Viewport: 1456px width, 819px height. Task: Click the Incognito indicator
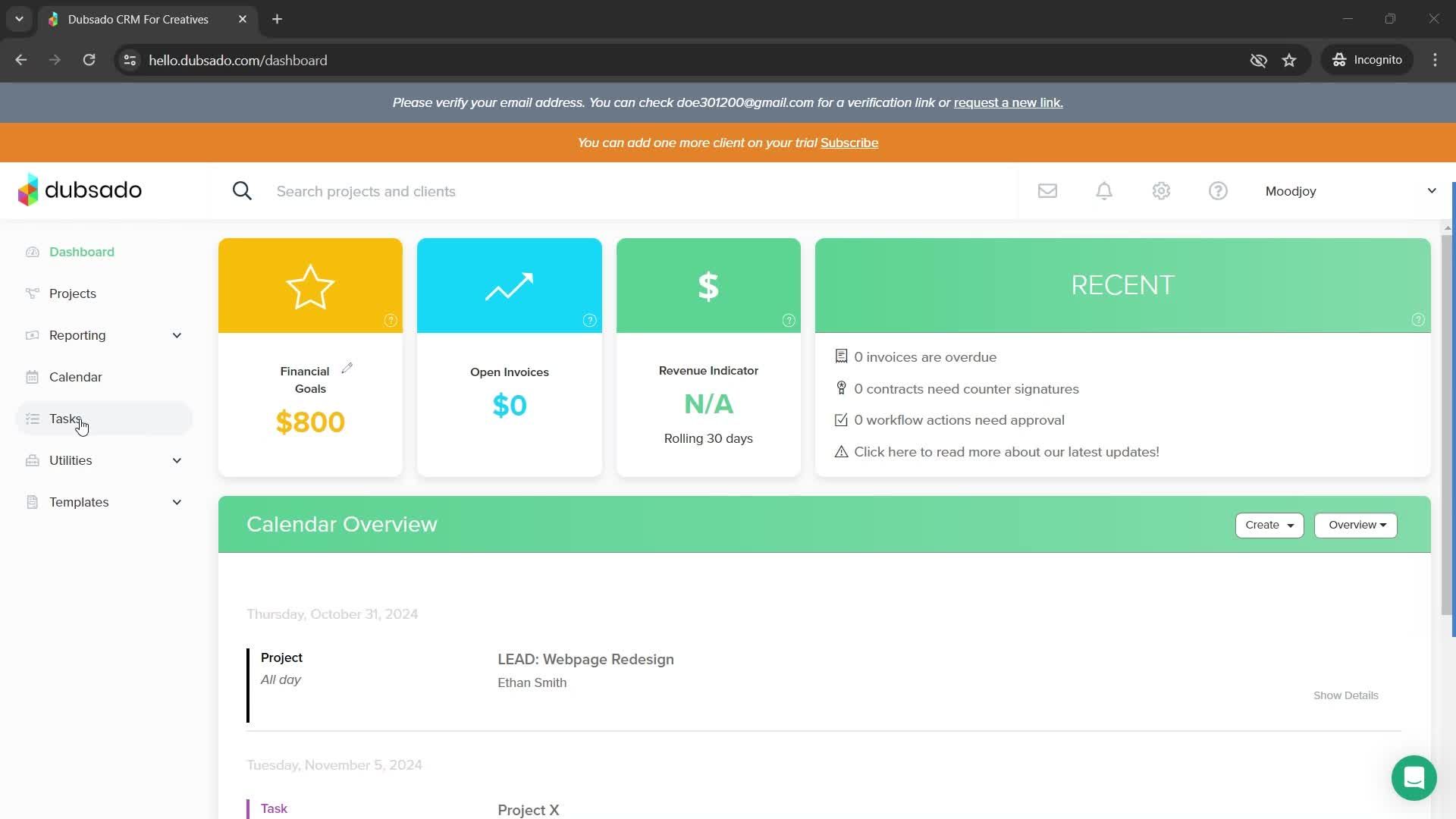pyautogui.click(x=1367, y=60)
